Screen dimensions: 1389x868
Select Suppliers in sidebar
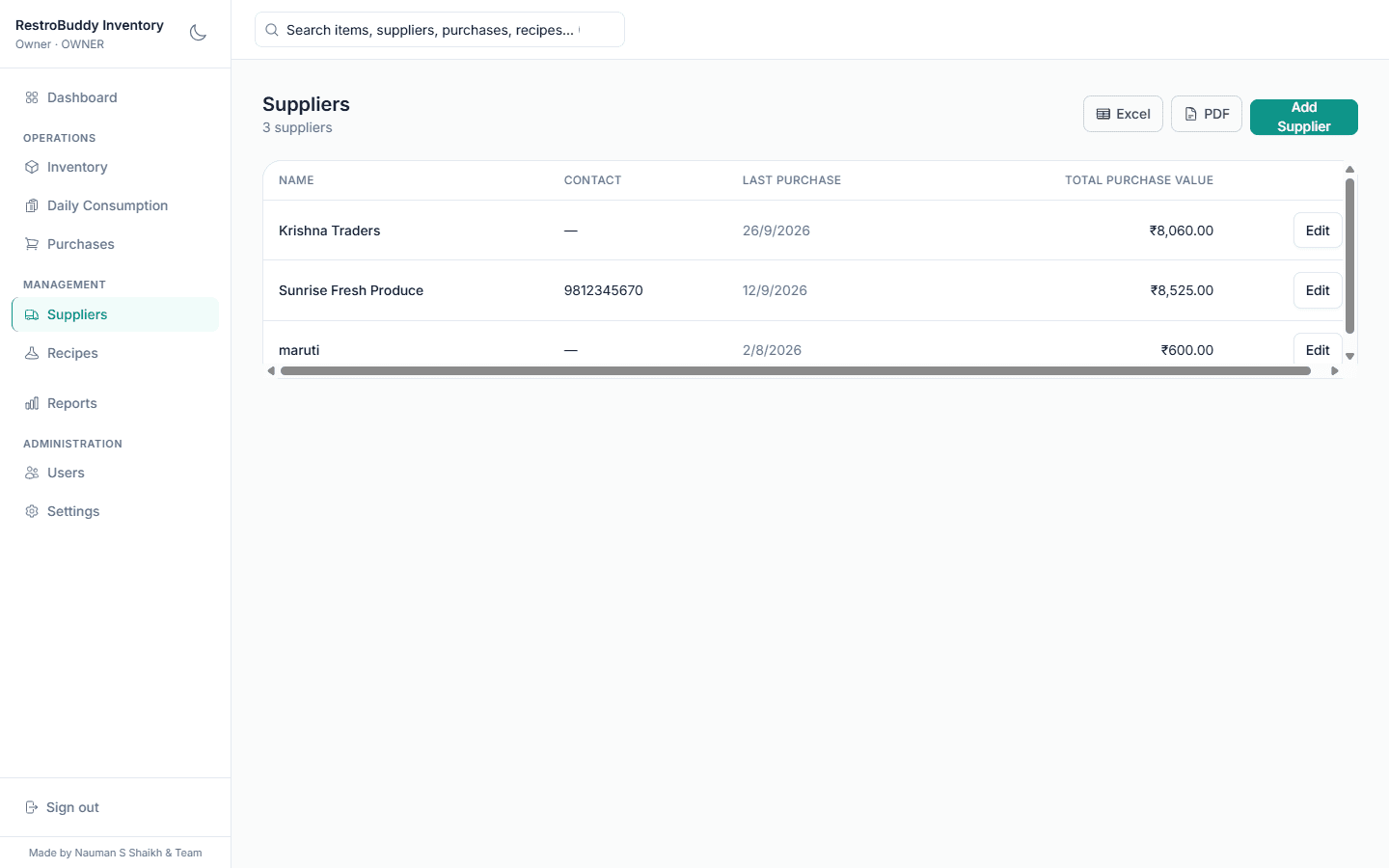[116, 314]
